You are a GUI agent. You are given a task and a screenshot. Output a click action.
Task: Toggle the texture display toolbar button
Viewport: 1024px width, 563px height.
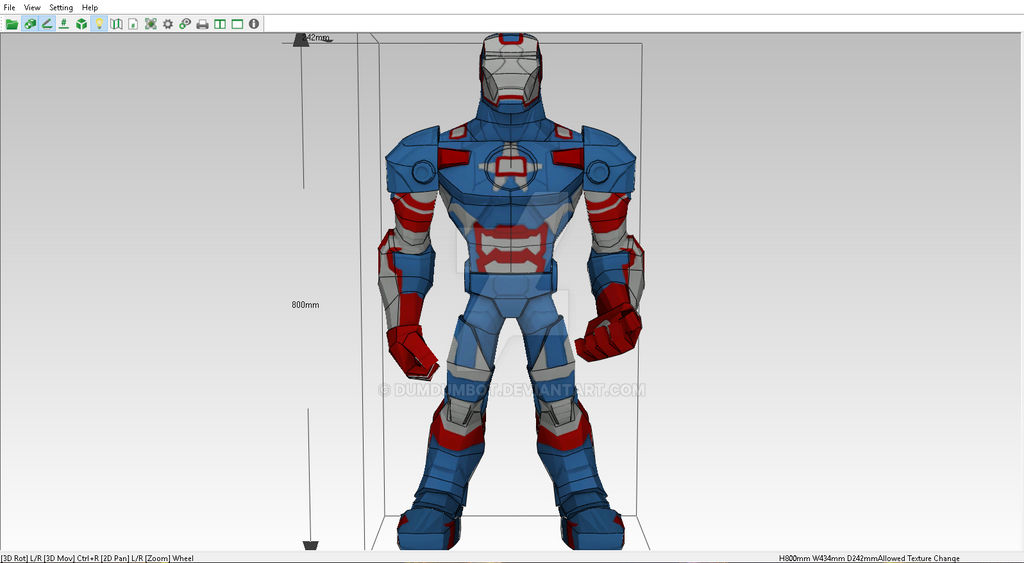coord(29,24)
